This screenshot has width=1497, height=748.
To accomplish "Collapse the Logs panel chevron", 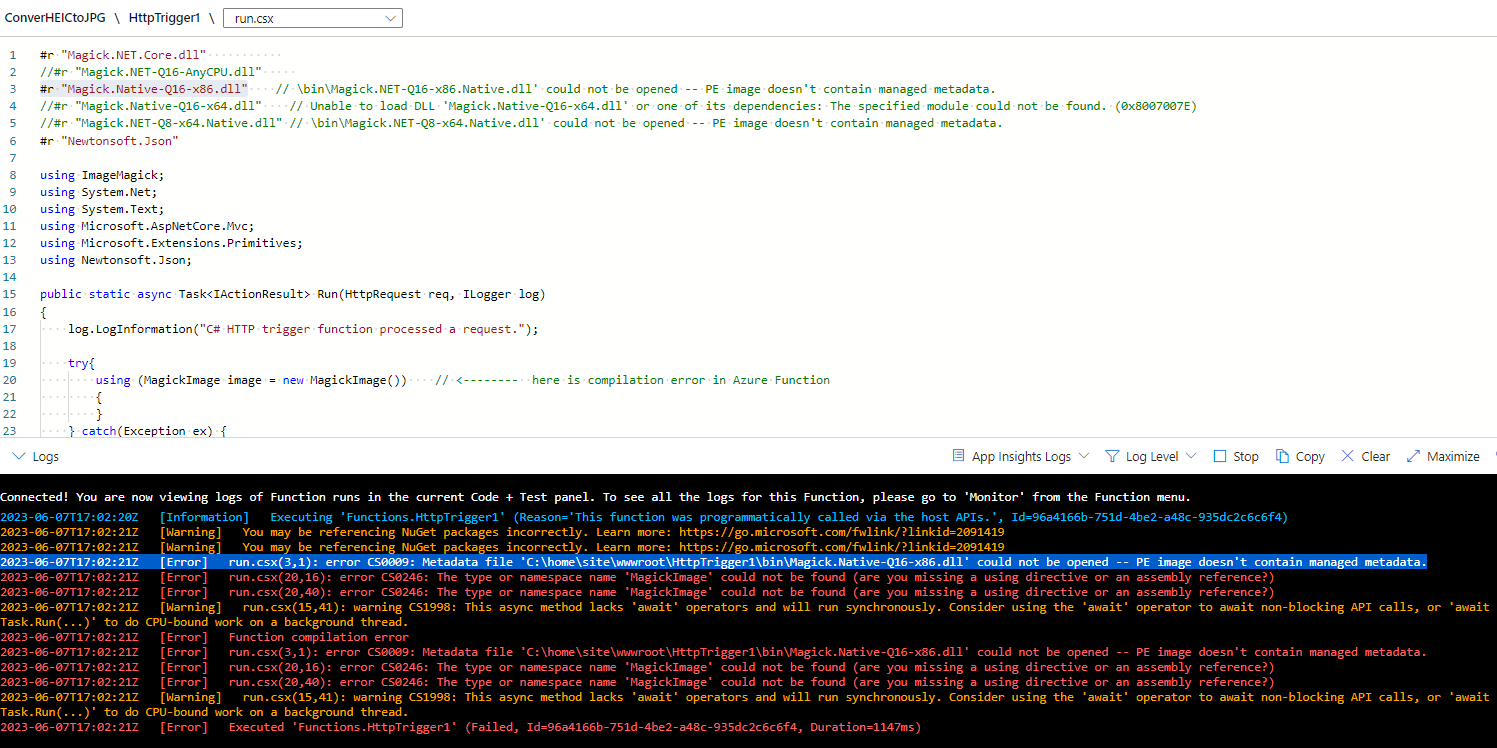I will tap(20, 456).
